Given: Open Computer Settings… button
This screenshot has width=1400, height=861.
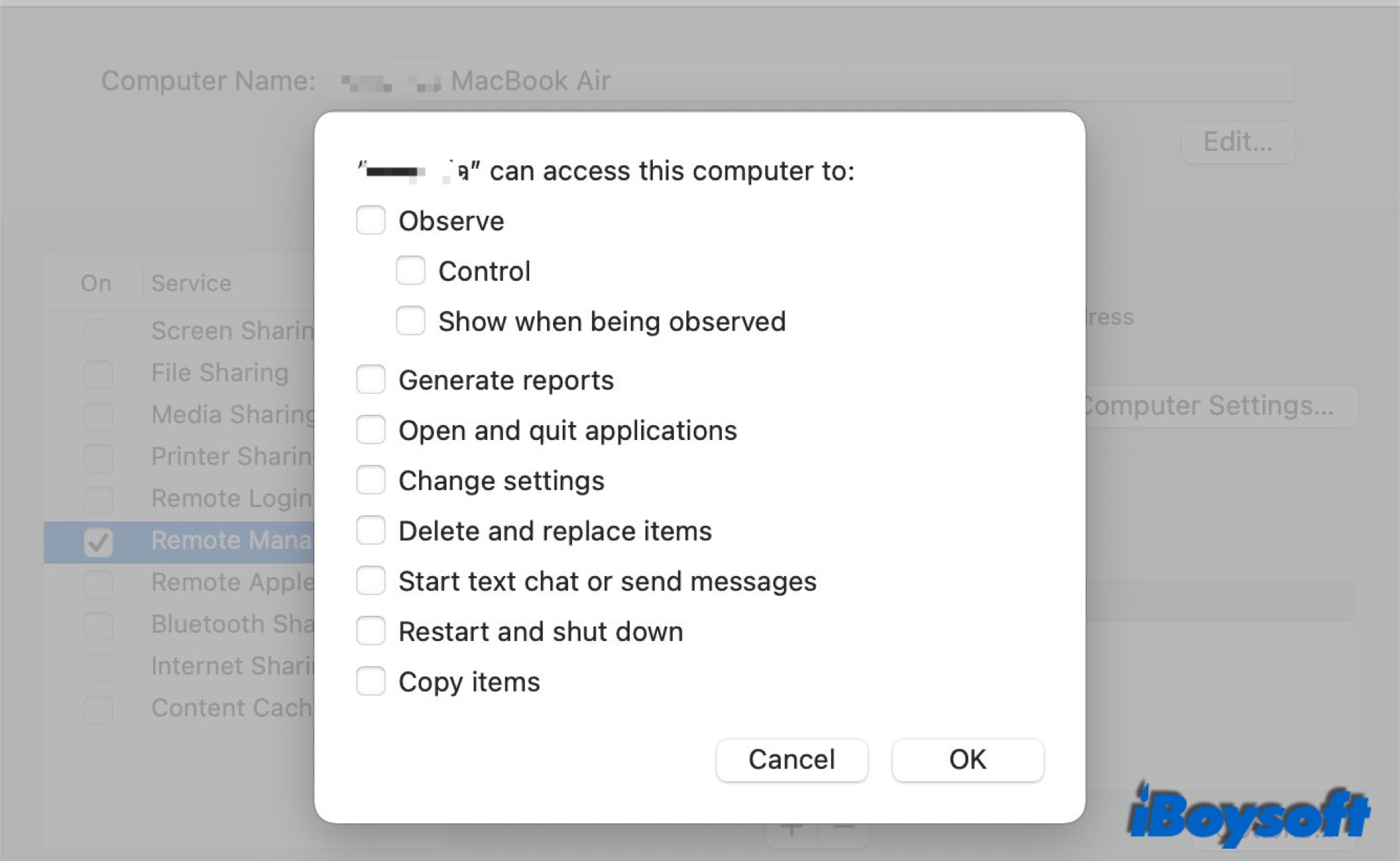Looking at the screenshot, I should [x=1210, y=406].
